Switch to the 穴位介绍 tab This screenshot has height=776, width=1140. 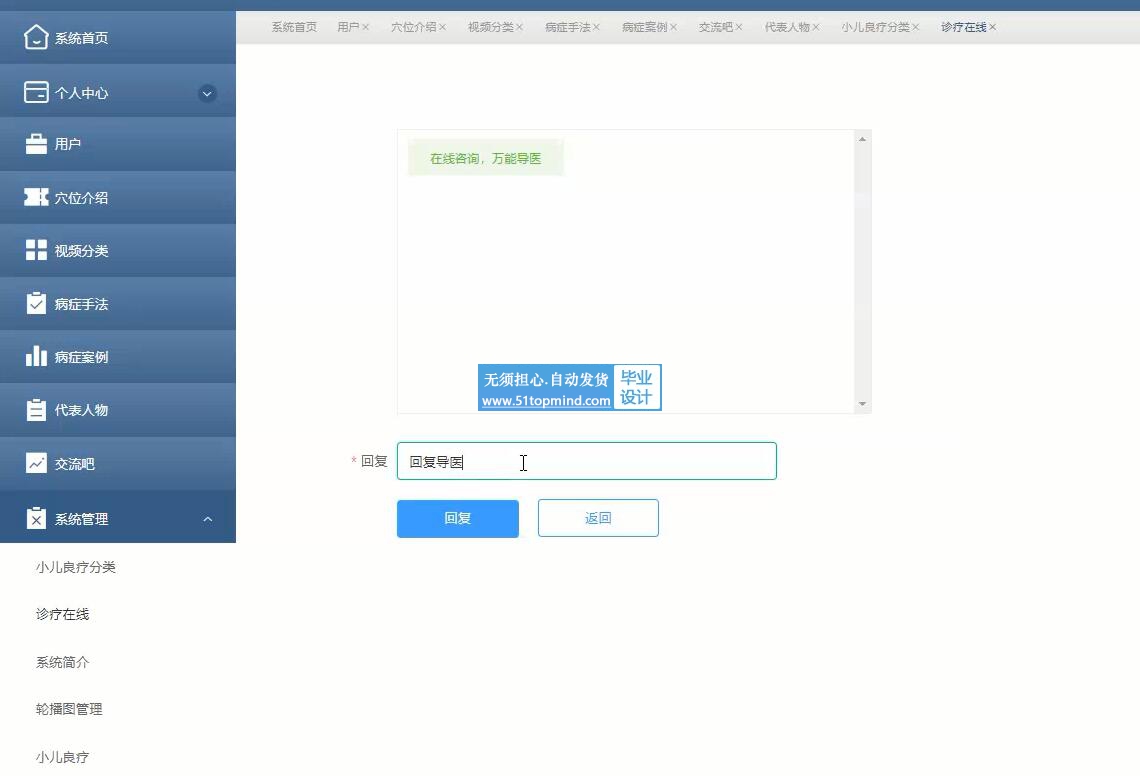coord(414,27)
